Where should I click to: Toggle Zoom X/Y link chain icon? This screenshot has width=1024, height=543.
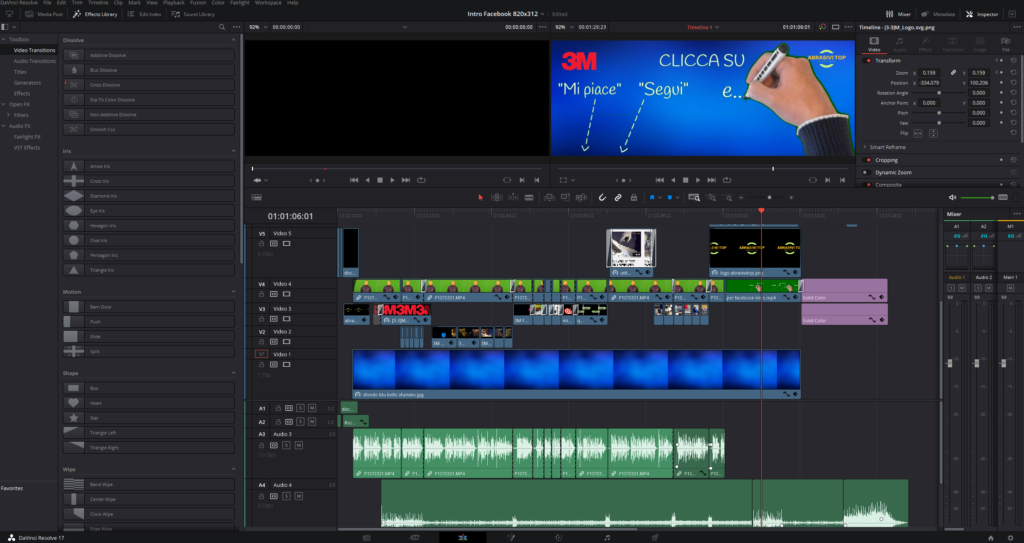tap(953, 73)
